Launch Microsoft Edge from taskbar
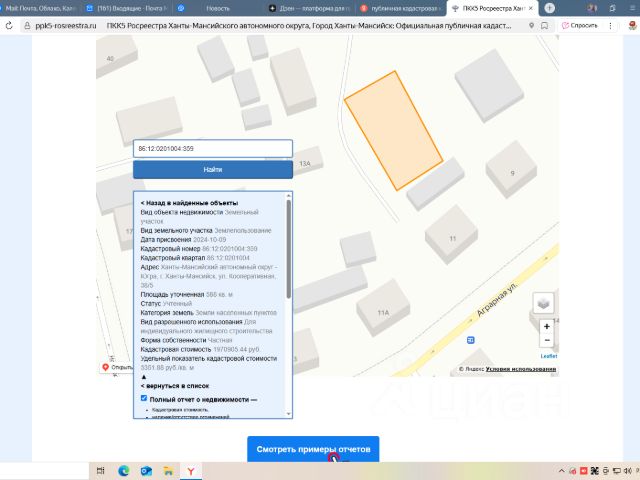This screenshot has width=640, height=480. coord(124,471)
